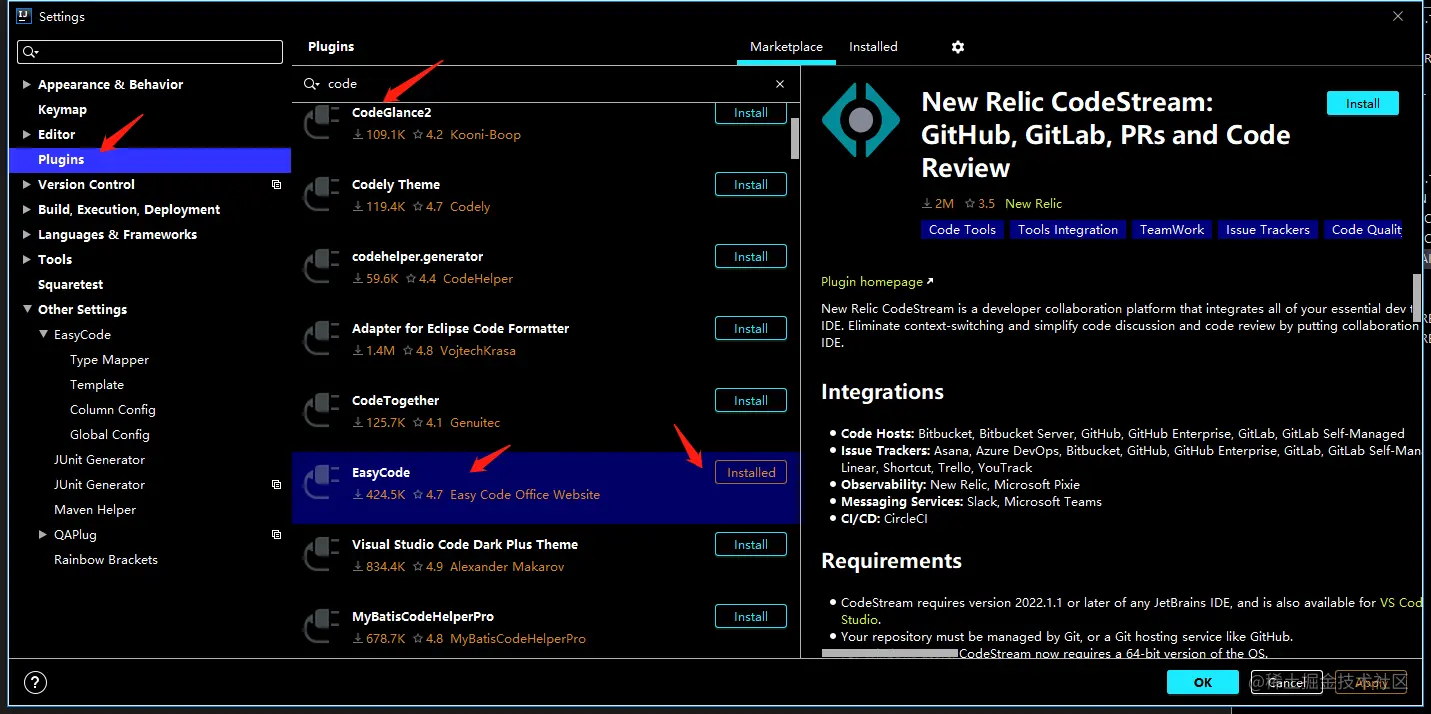Clear the plugin search text with X icon

click(x=780, y=84)
